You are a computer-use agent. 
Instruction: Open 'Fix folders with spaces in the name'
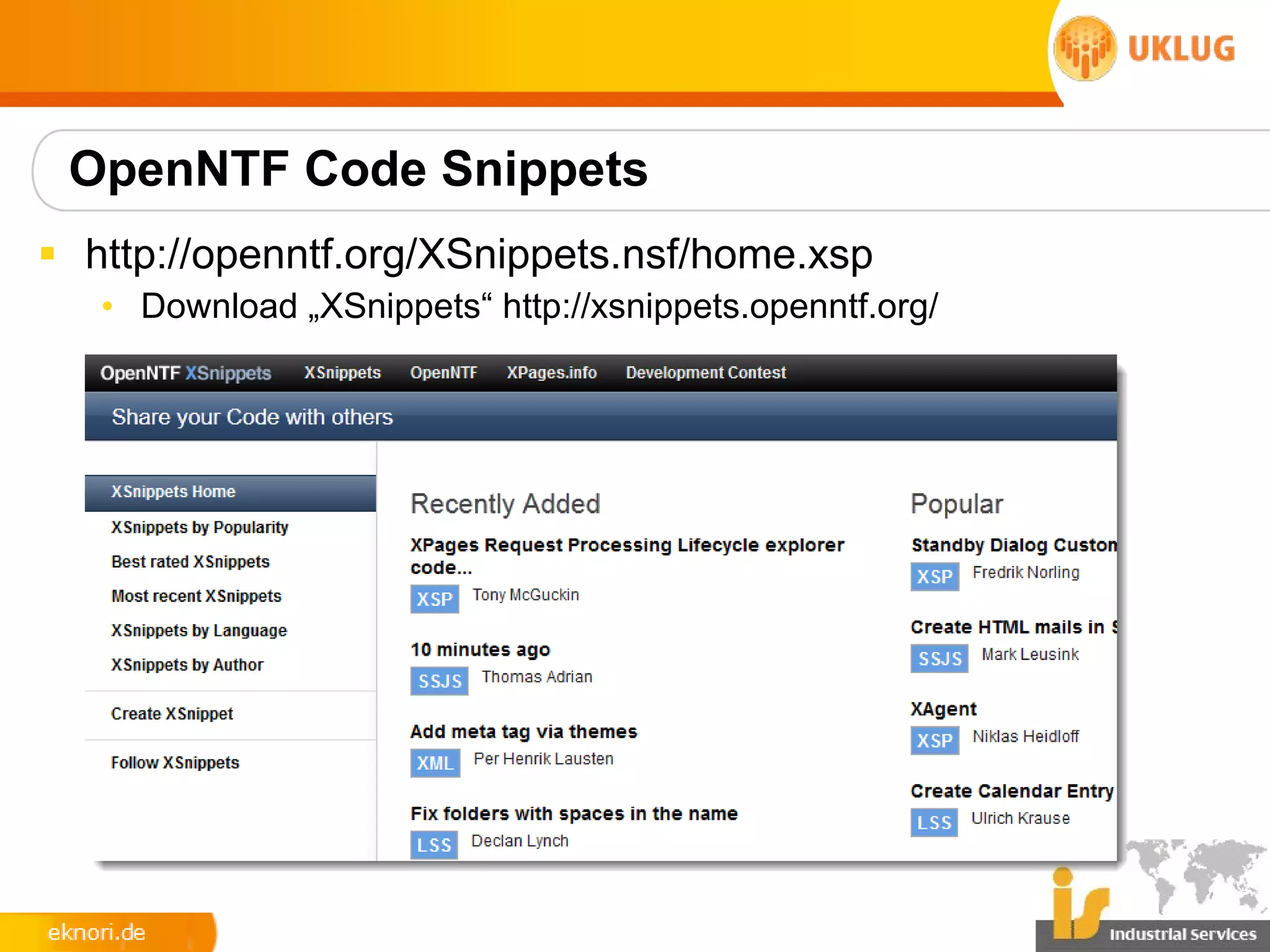tap(574, 814)
